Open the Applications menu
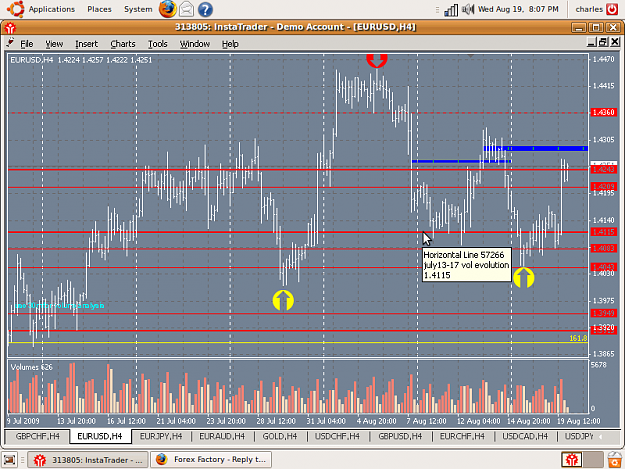Image resolution: width=625 pixels, height=469 pixels. coord(51,9)
